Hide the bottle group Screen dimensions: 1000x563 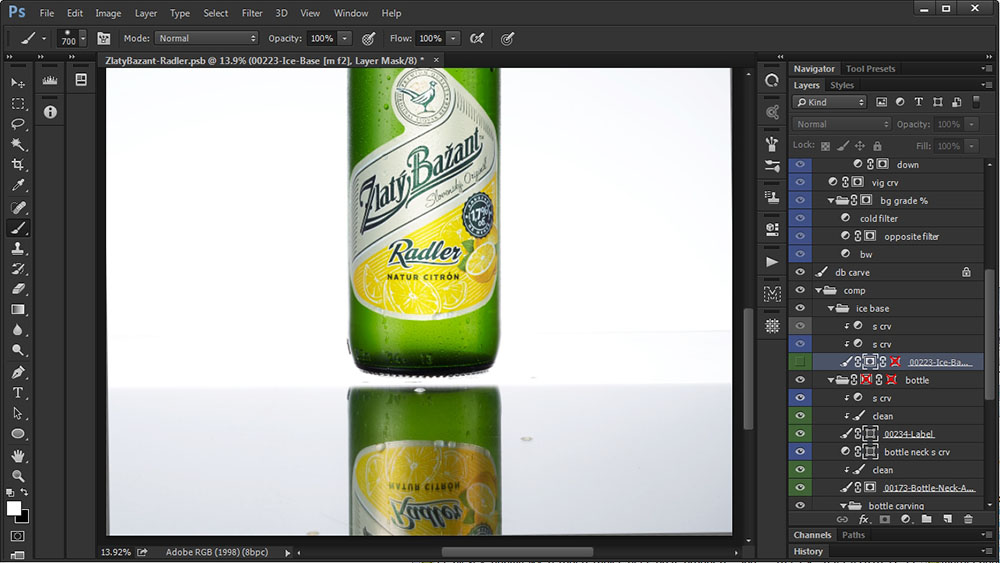click(x=800, y=379)
